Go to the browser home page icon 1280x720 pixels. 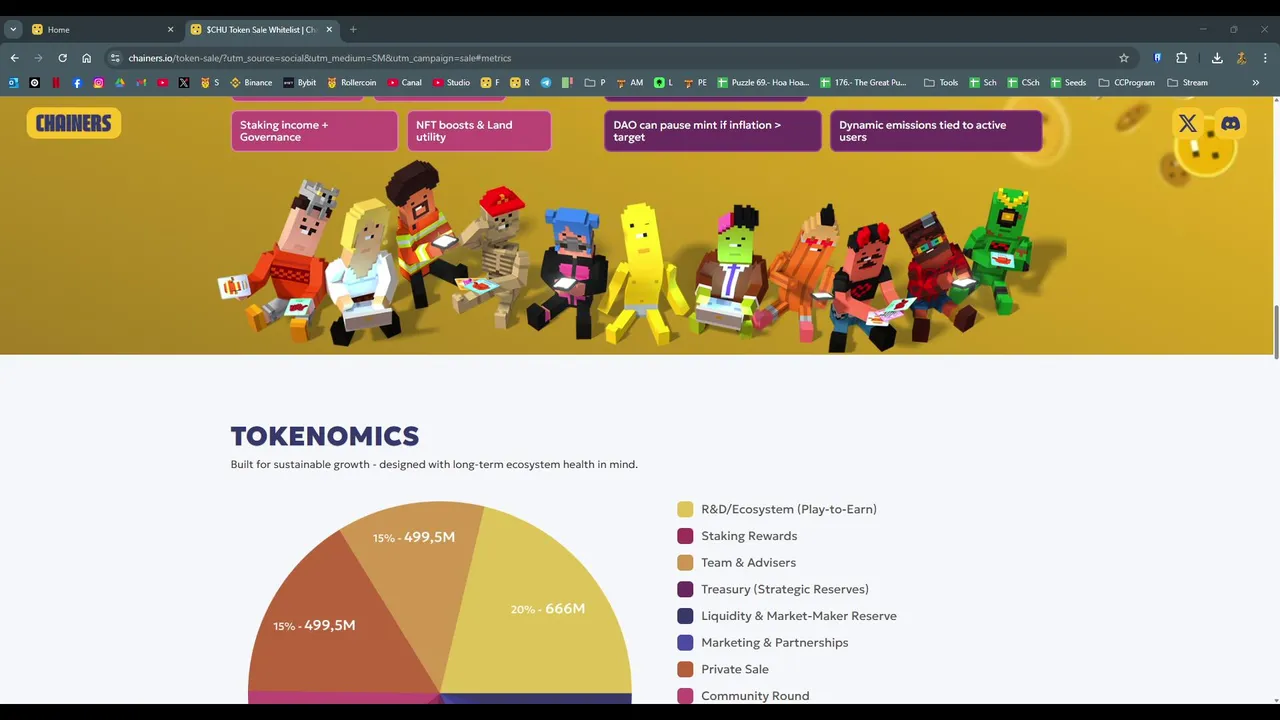click(86, 58)
